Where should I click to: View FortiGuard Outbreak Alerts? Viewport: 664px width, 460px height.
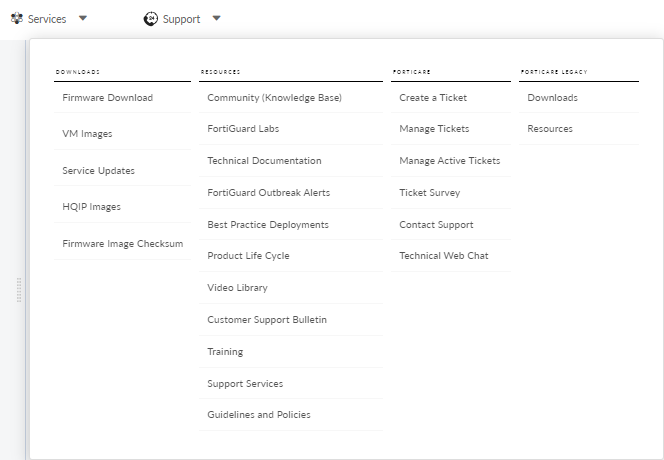(x=268, y=193)
